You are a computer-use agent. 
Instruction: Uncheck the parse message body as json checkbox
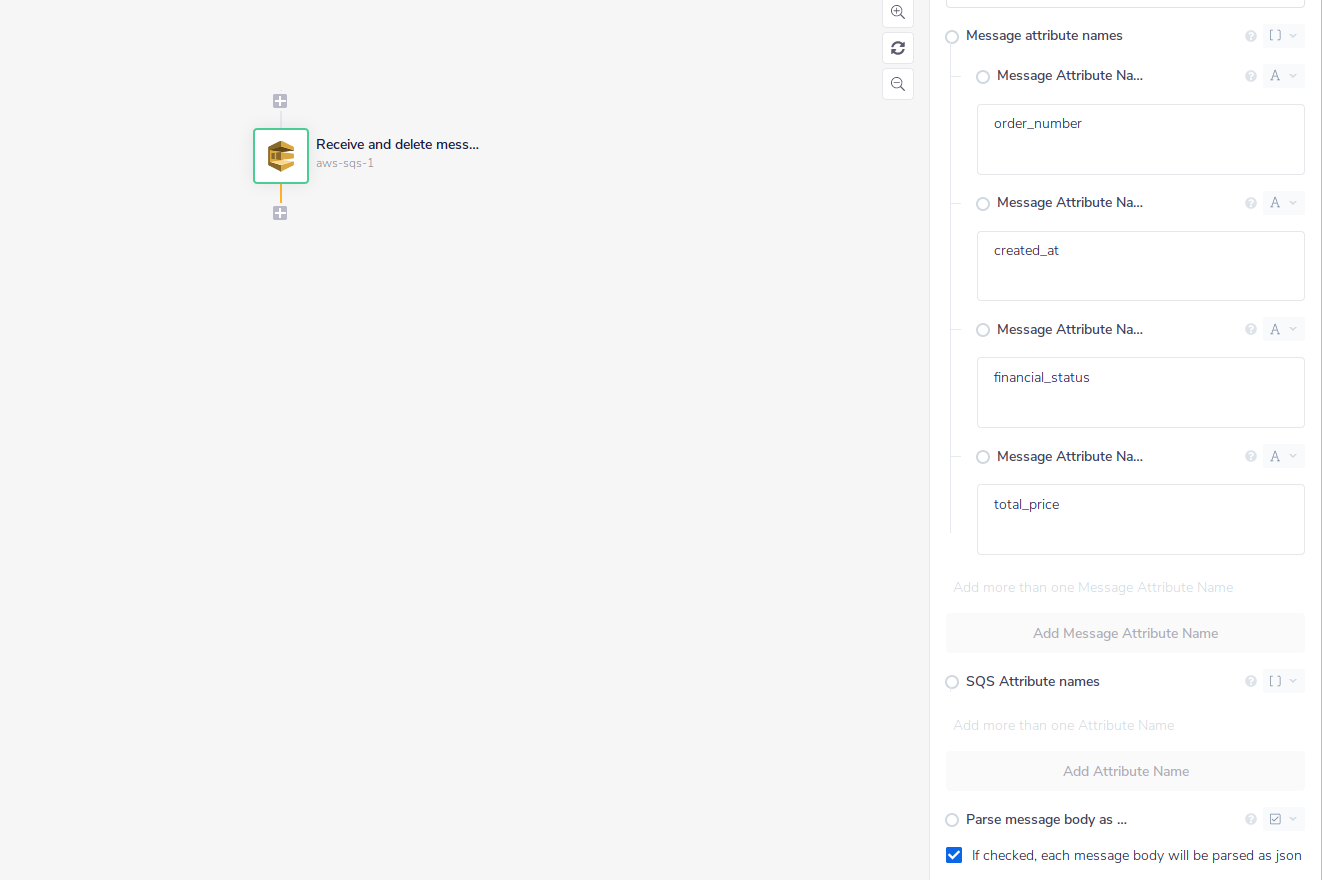[x=954, y=855]
